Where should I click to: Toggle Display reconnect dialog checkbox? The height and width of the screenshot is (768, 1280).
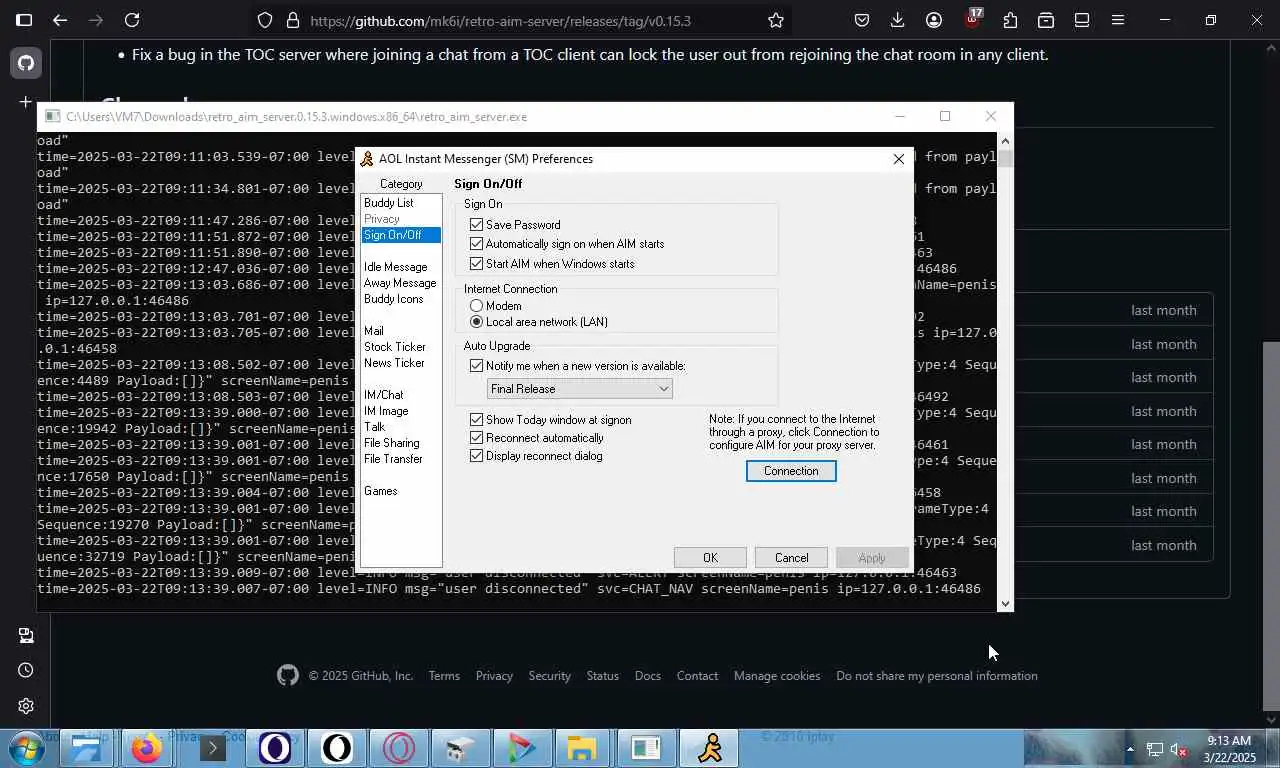(x=476, y=456)
